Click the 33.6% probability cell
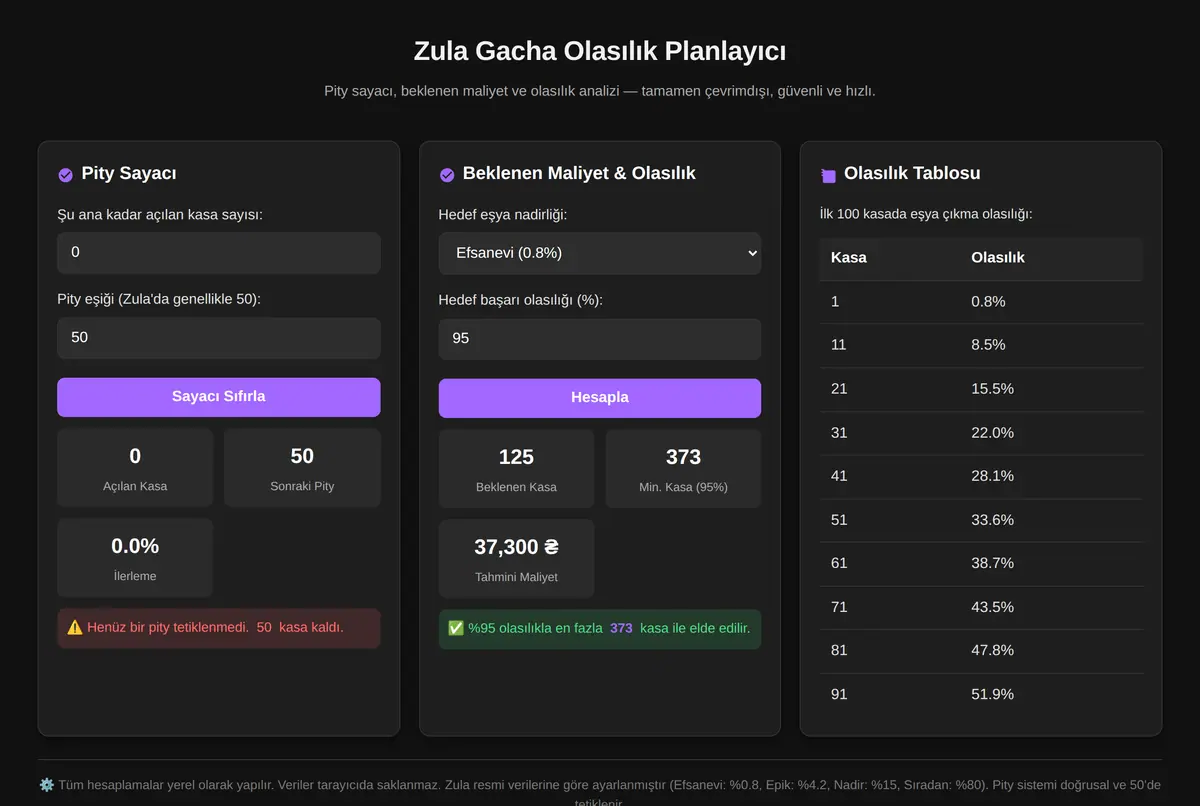The image size is (1200, 806). [1051, 520]
